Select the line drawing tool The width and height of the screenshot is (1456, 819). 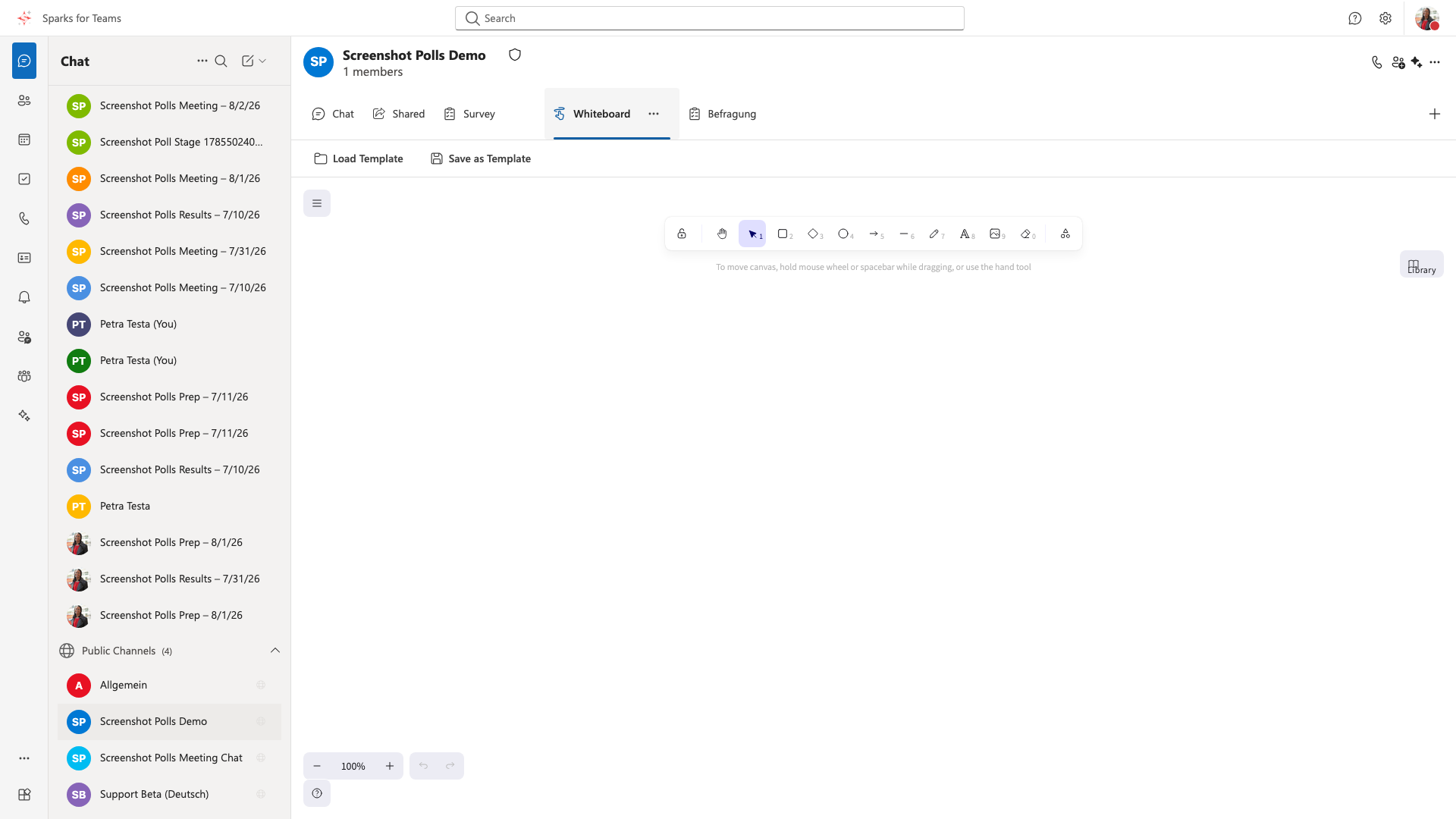click(x=904, y=234)
